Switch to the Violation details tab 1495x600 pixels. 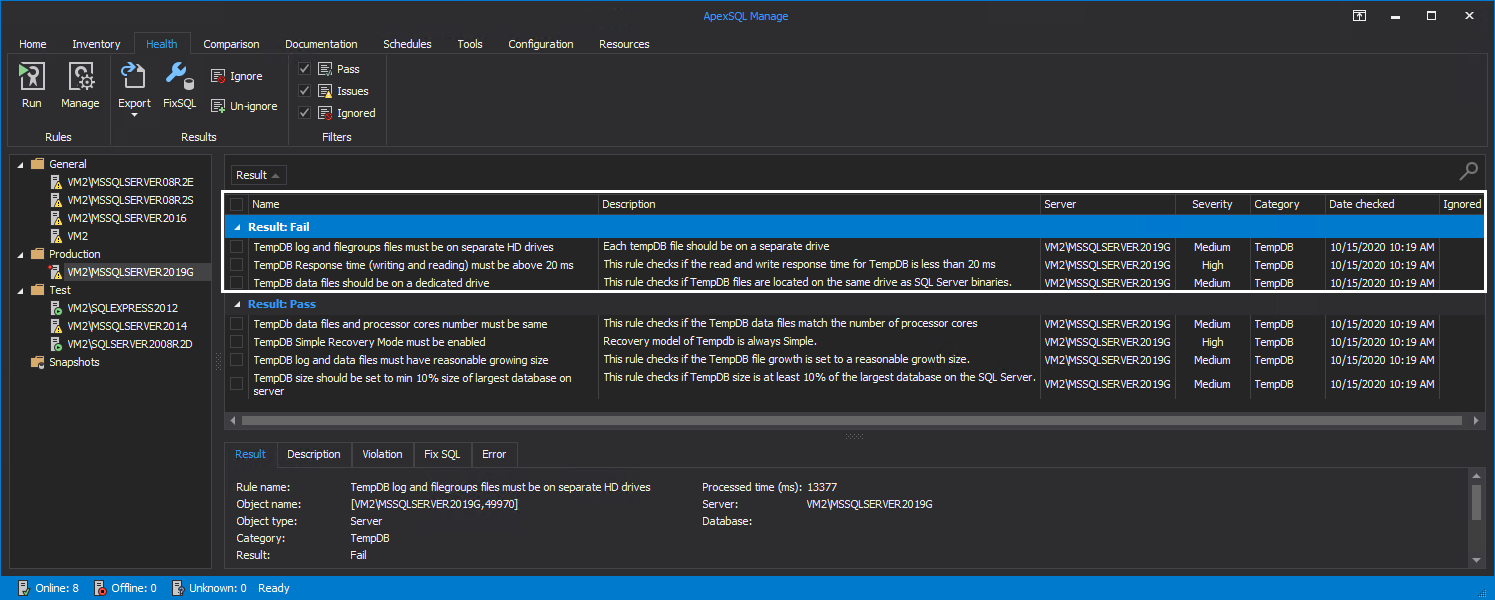pyautogui.click(x=382, y=454)
